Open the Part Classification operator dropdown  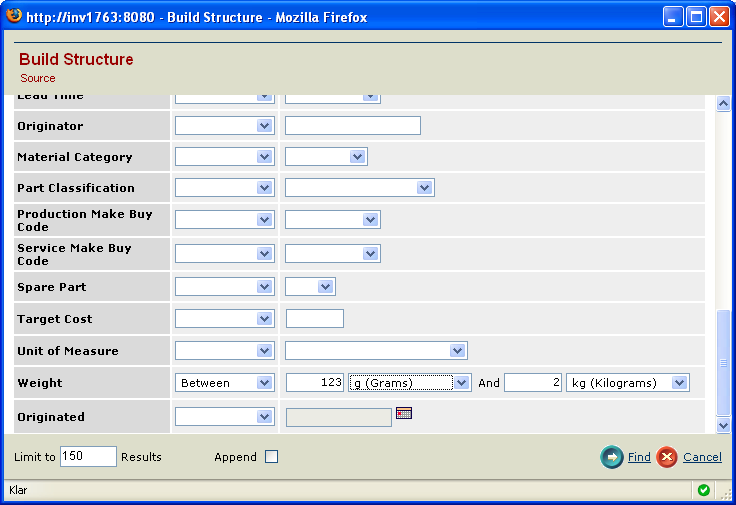click(224, 188)
